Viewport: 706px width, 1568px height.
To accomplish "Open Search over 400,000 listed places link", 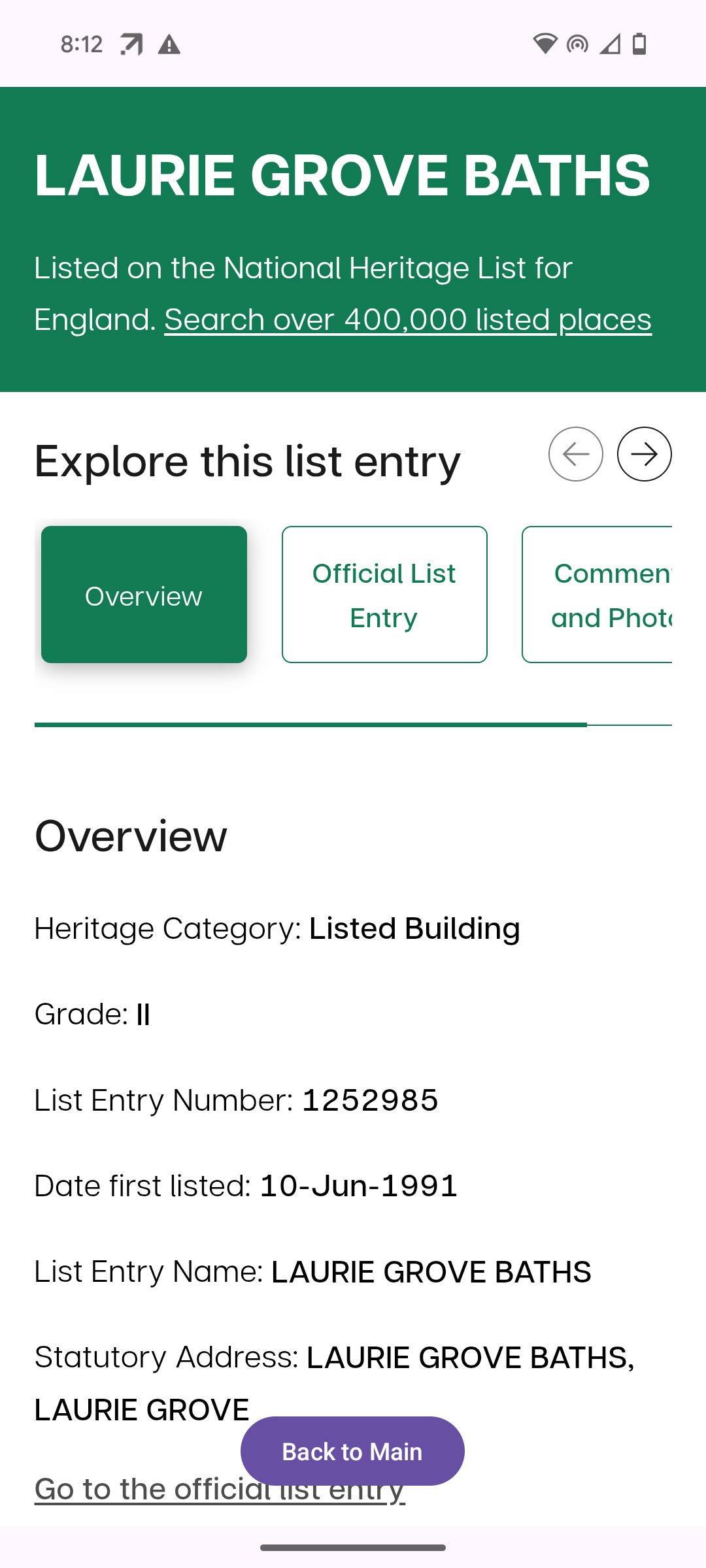I will pyautogui.click(x=408, y=319).
